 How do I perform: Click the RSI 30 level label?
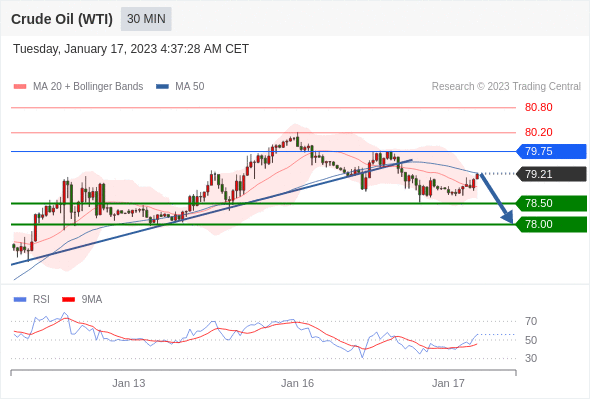tap(531, 358)
